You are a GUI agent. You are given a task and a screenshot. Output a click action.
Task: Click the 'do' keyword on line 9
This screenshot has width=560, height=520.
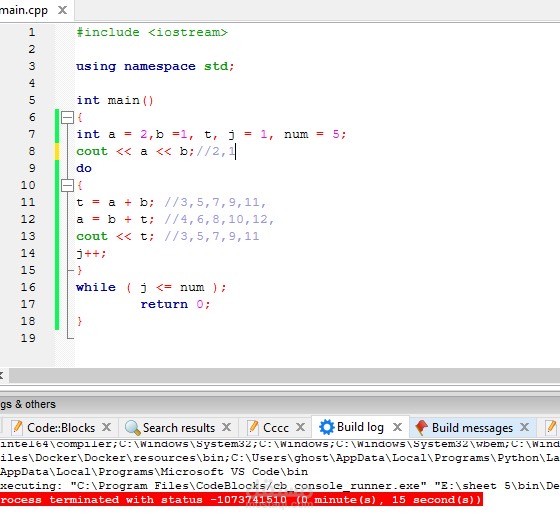click(x=84, y=168)
